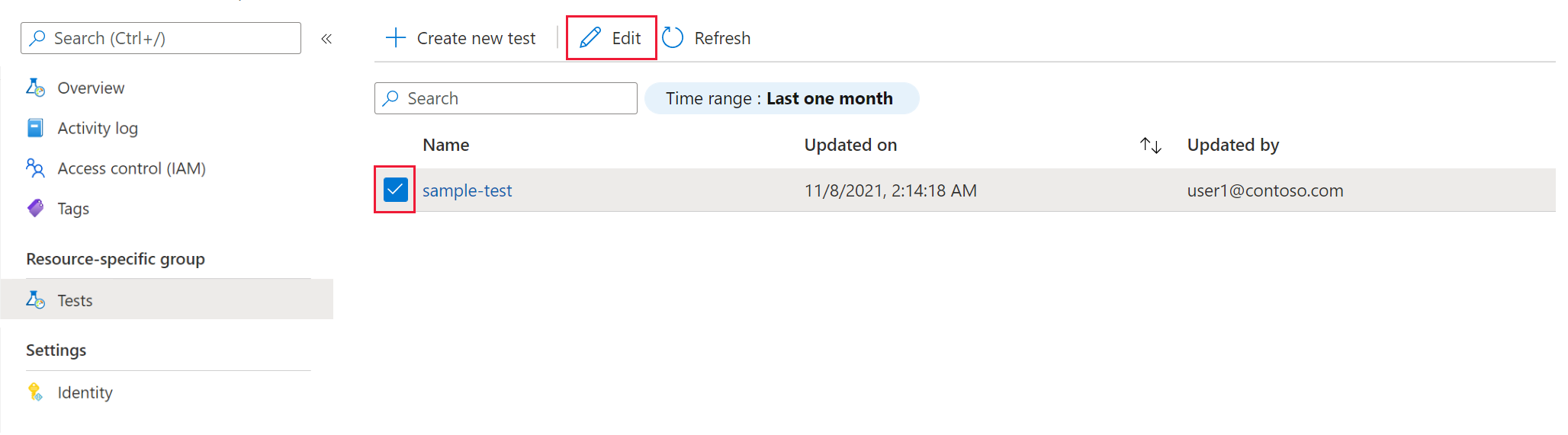Click the Create new test button
This screenshot has height=435, width=1568.
coord(461,37)
